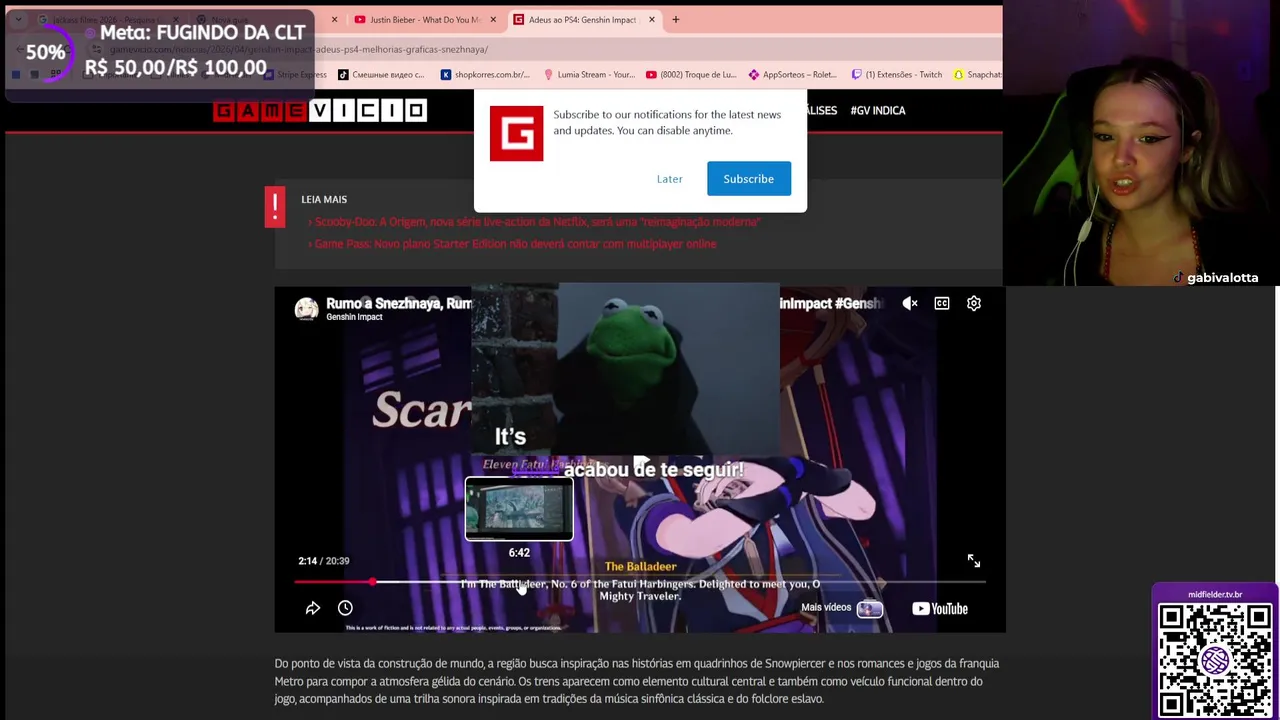Click the 2:14 / 20:39 time display
This screenshot has height=720, width=1280.
[x=323, y=561]
